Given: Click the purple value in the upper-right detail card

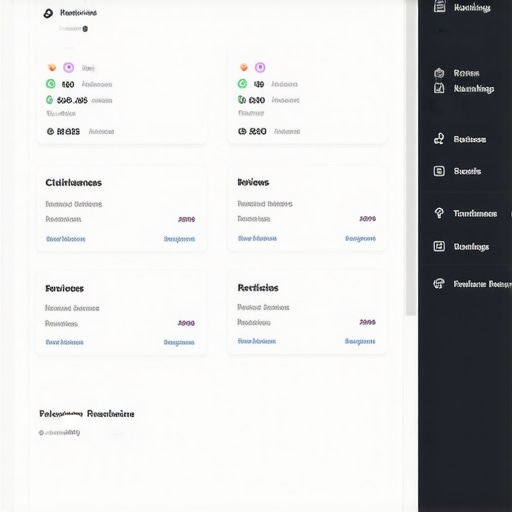Looking at the screenshot, I should (x=368, y=219).
